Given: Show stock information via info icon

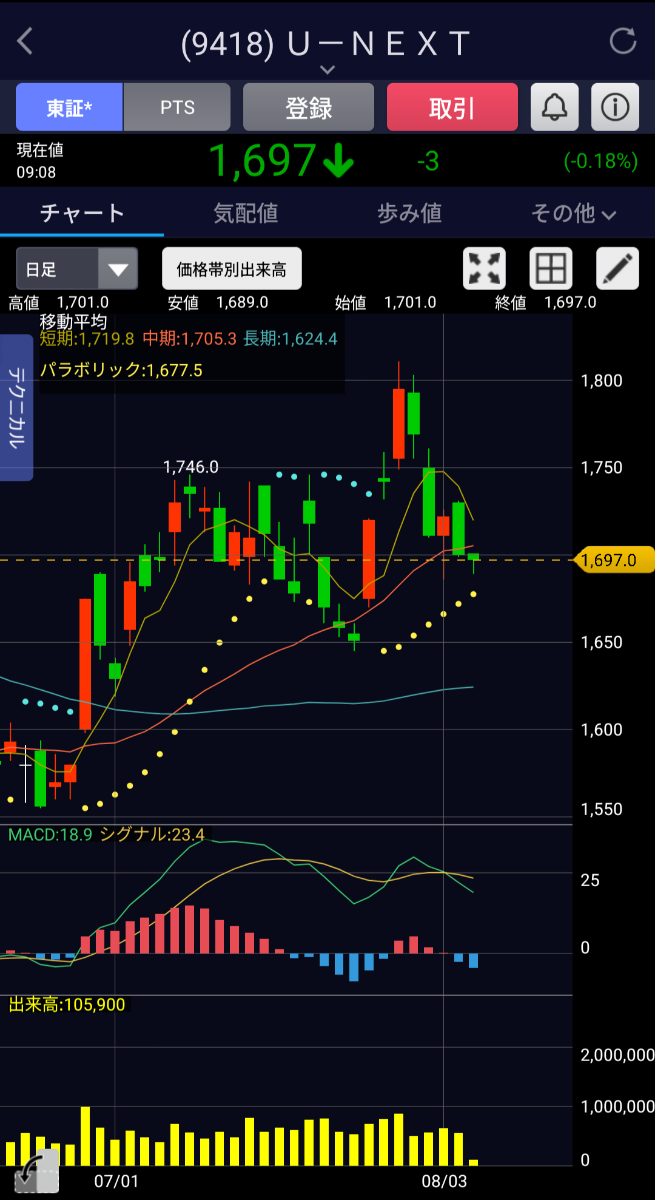Looking at the screenshot, I should tap(615, 107).
